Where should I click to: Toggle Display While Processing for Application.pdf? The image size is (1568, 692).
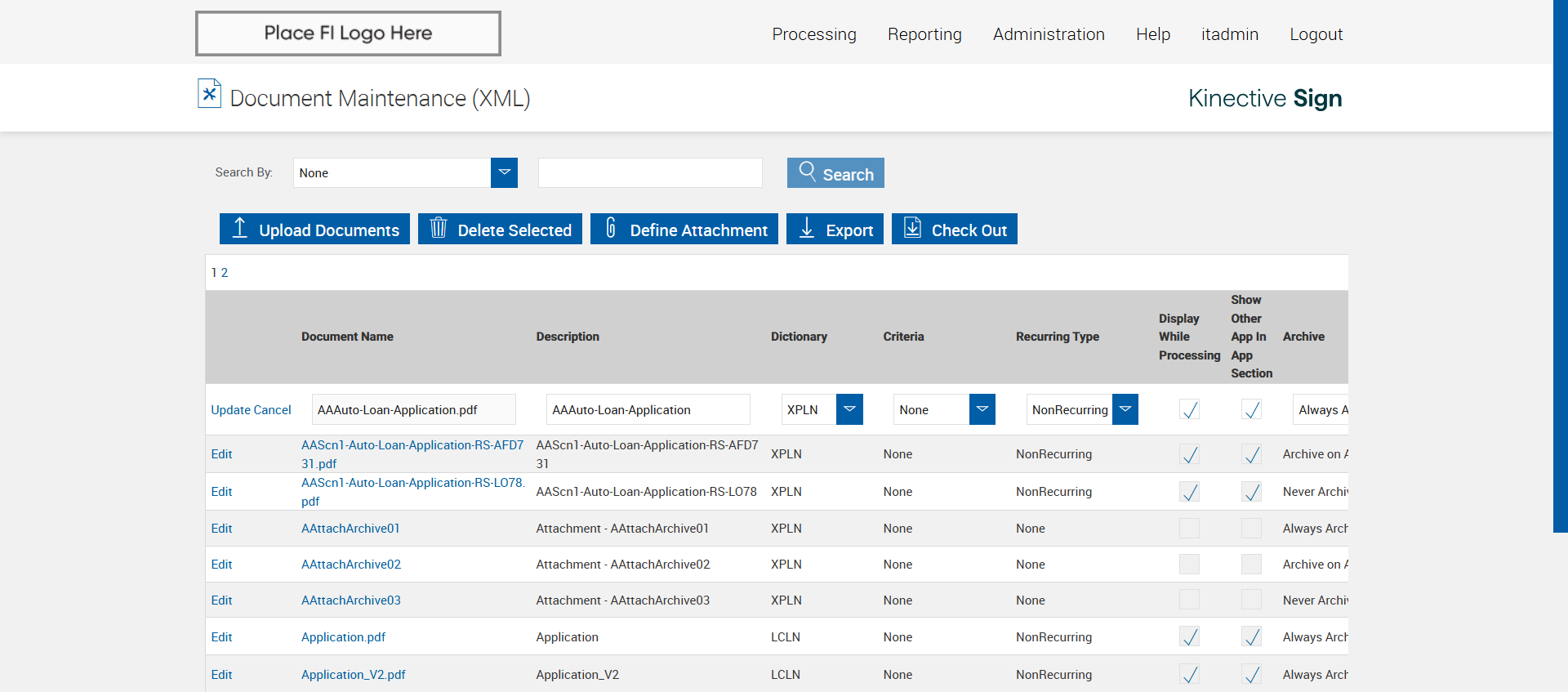coord(1189,636)
